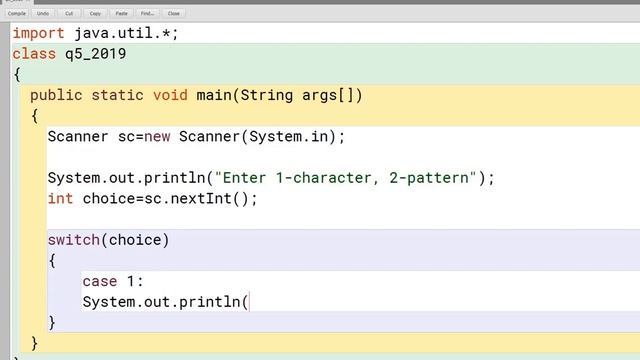Click the class name 'q5_2019'

click(x=96, y=54)
